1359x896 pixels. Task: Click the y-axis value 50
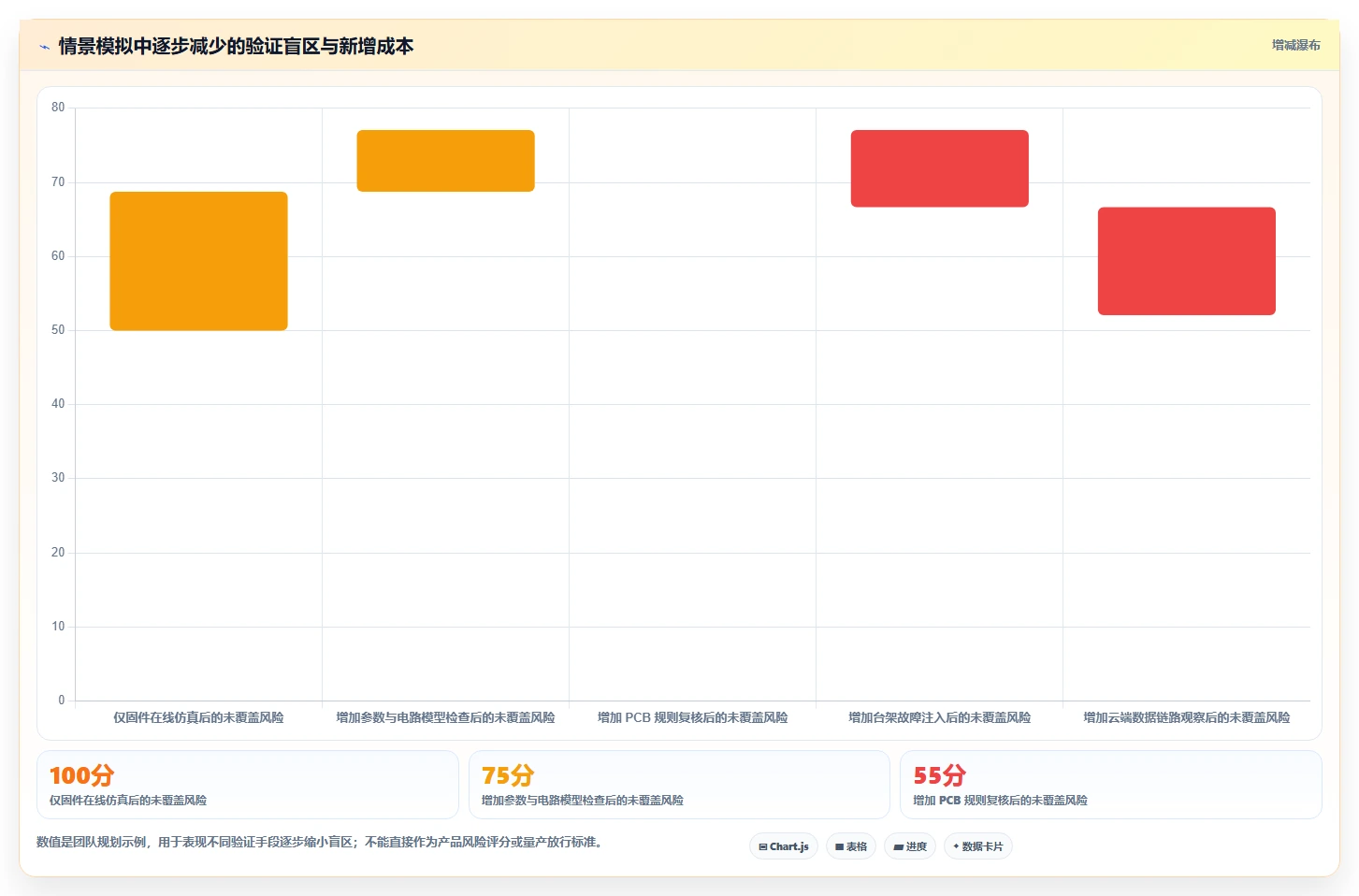[x=58, y=330]
